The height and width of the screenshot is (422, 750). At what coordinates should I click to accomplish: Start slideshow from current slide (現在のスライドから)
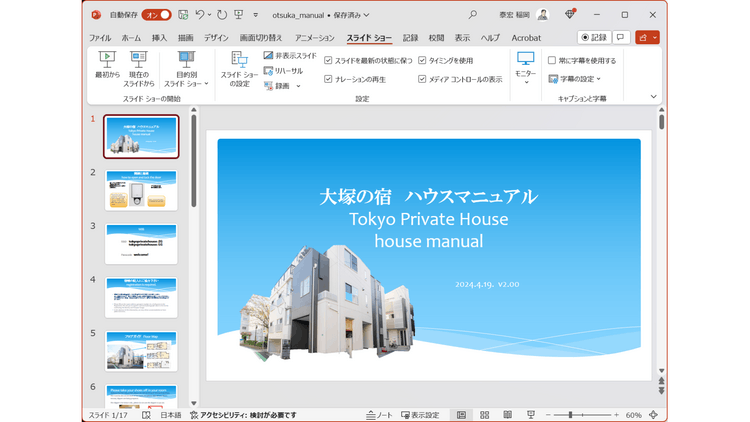pos(139,69)
